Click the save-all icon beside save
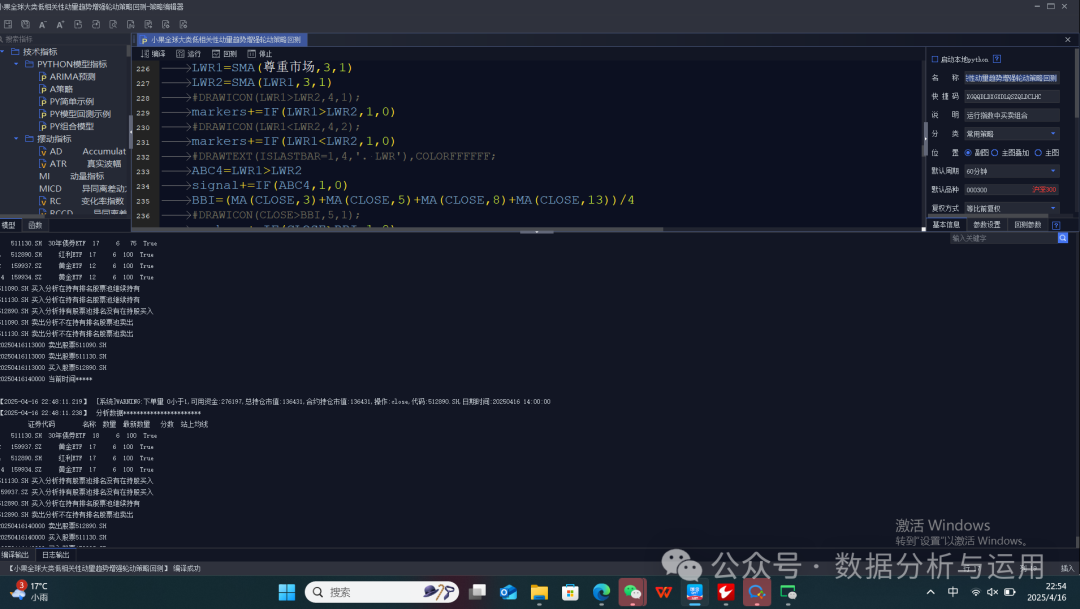Screen dimensions: 1080x609 click(25, 24)
